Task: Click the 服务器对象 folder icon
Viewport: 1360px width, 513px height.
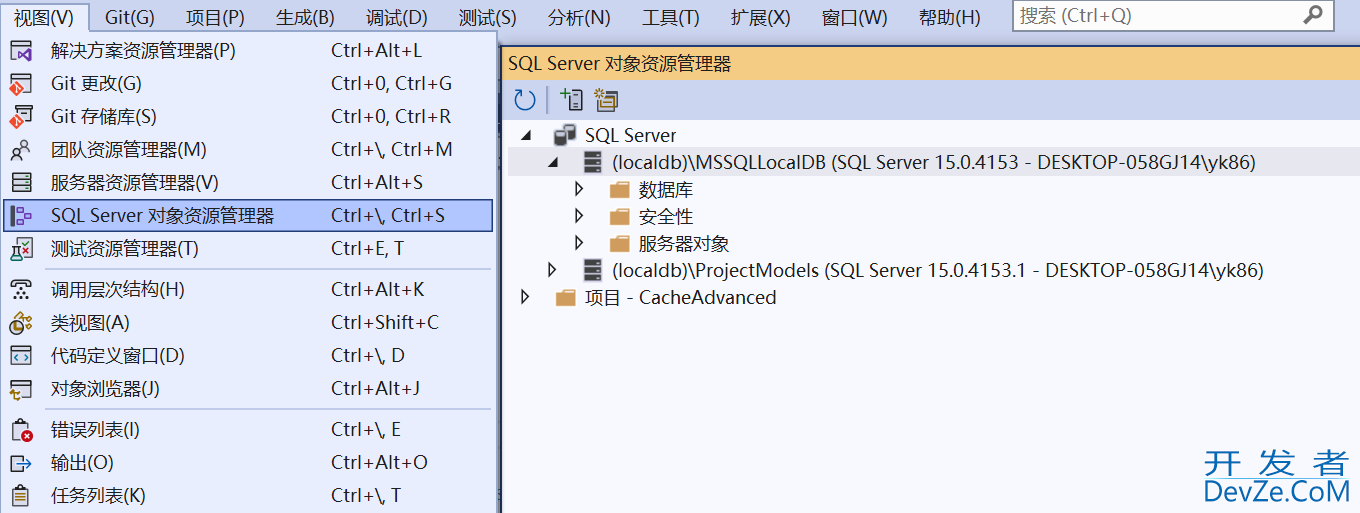Action: coord(620,244)
